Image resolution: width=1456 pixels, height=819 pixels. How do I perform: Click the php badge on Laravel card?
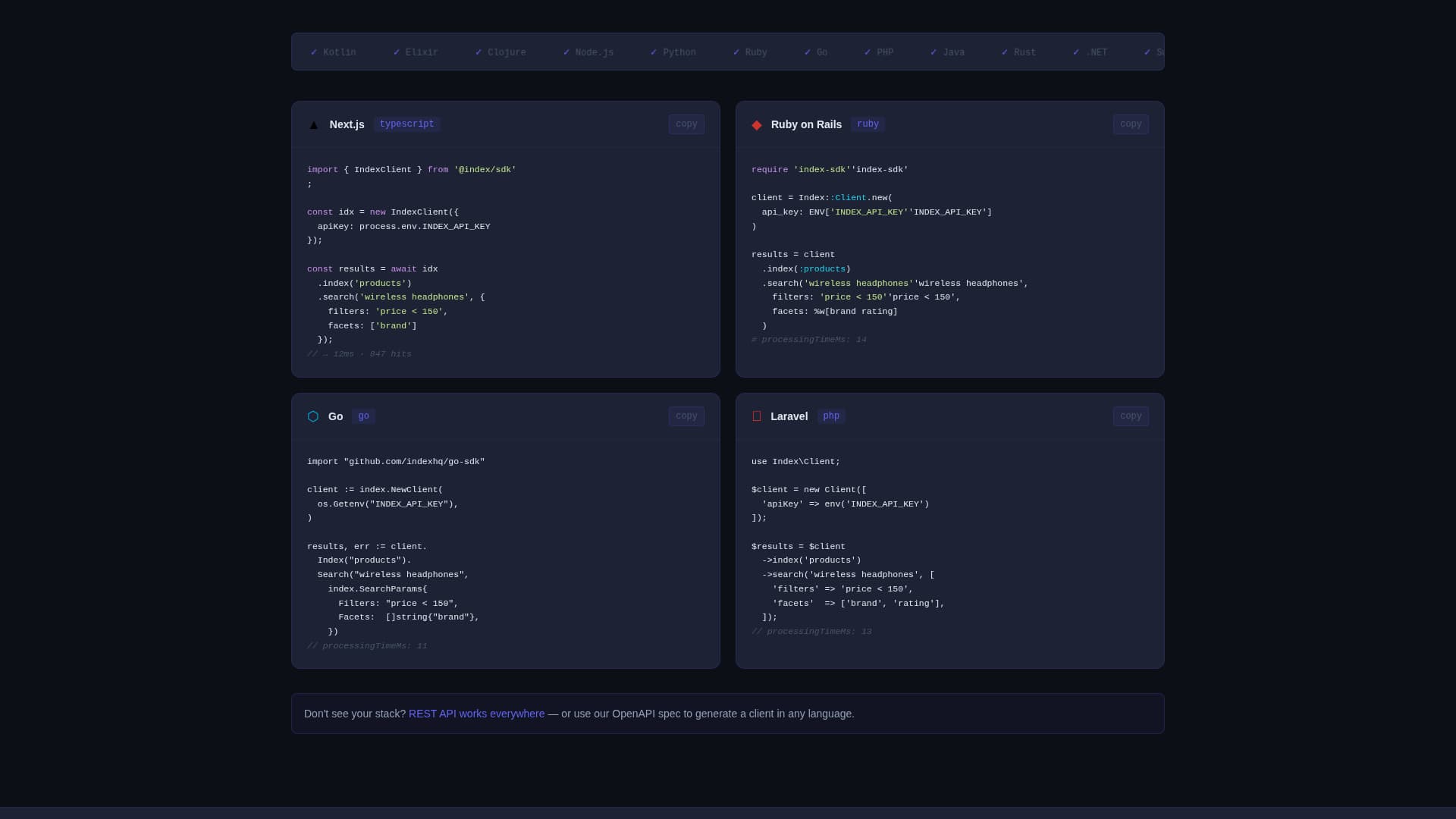pos(831,416)
